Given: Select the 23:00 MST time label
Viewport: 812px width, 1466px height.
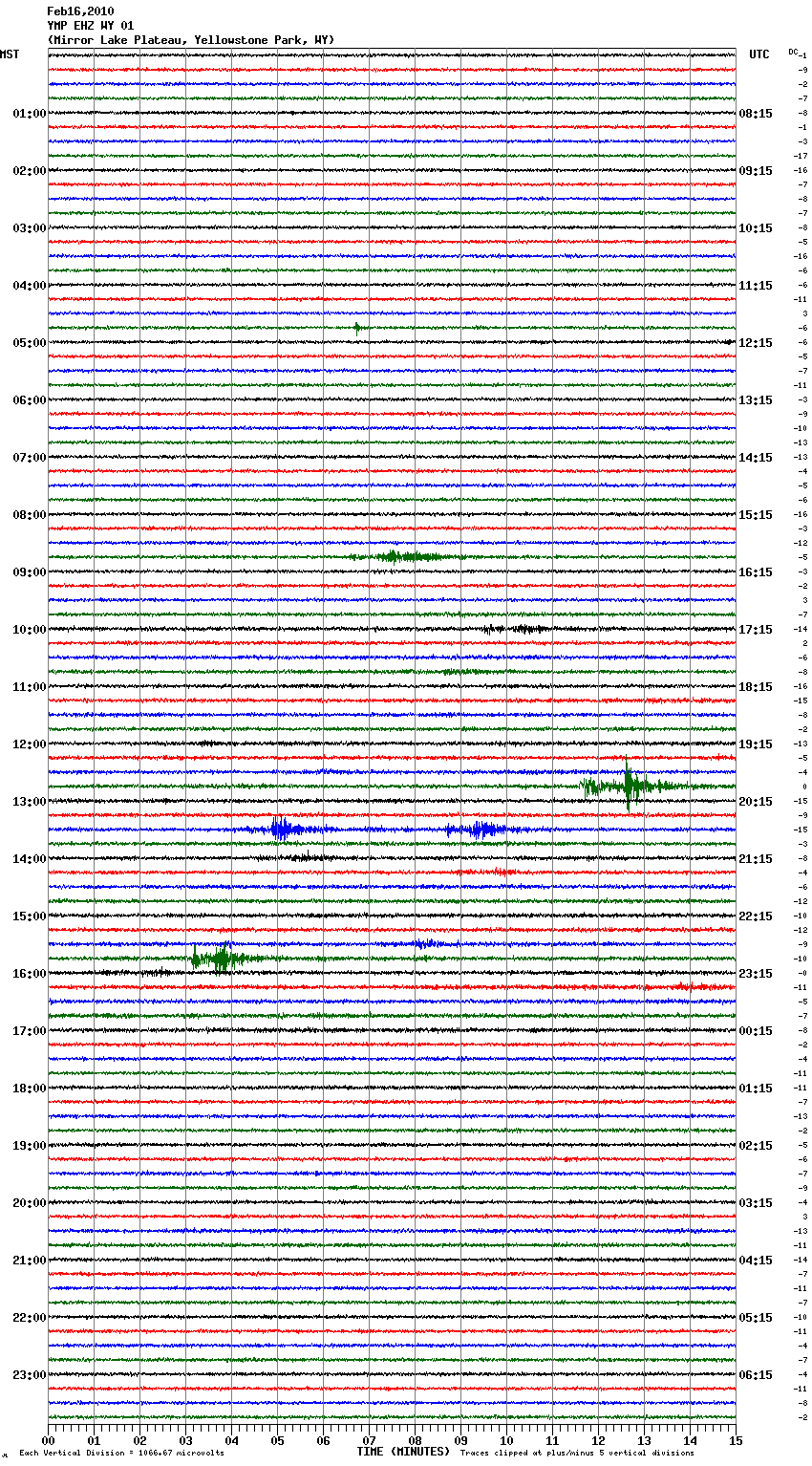Looking at the screenshot, I should 30,1375.
